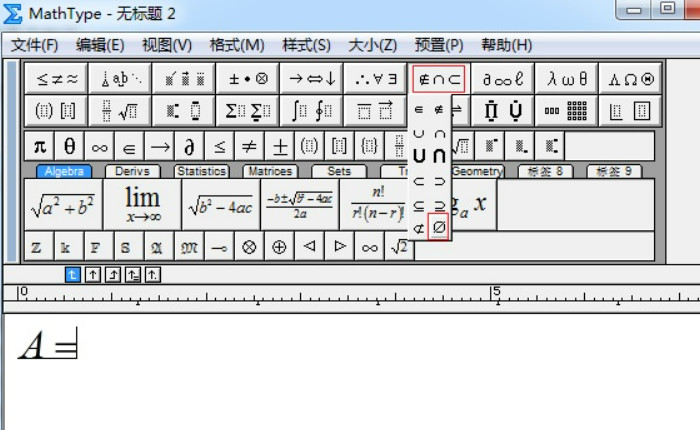The image size is (700, 430).
Task: Open the embellishments palette
Action: click(x=184, y=79)
